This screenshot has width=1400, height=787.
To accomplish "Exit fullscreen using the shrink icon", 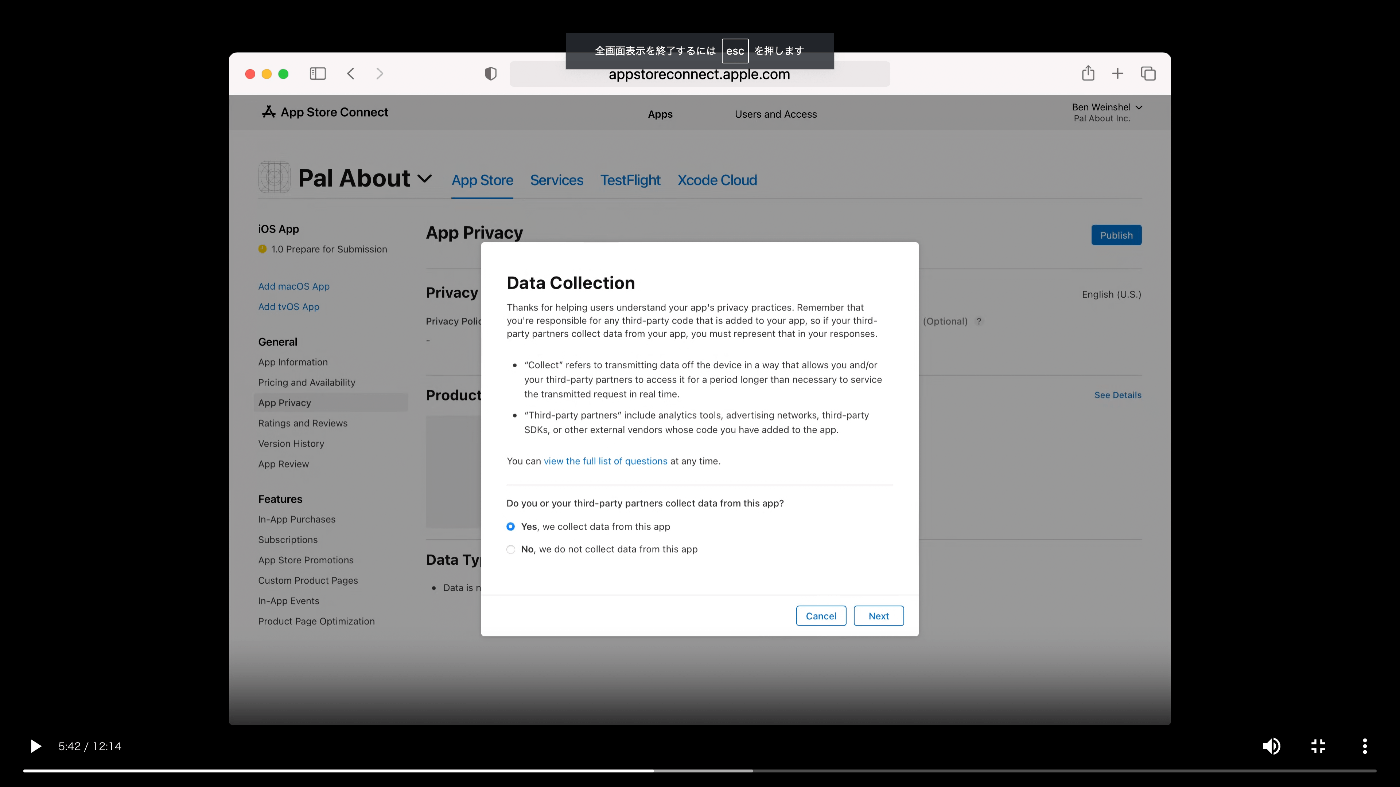I will pyautogui.click(x=1318, y=746).
